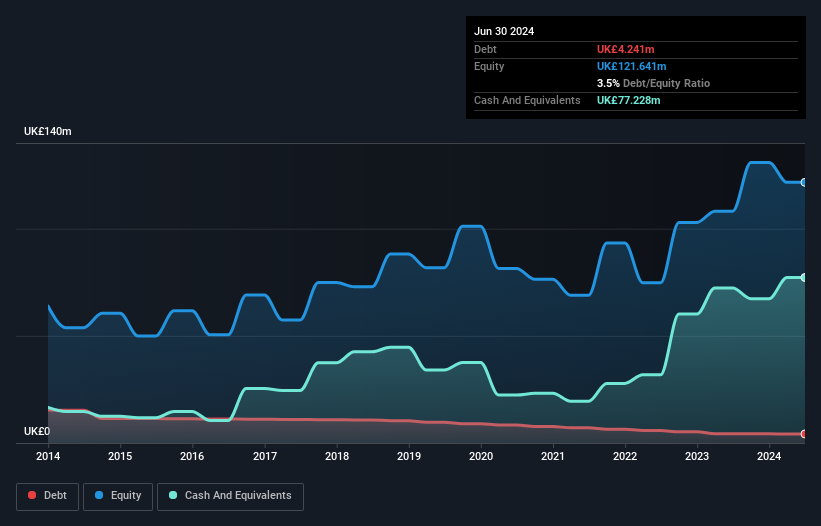Viewport: 821px width, 526px height.
Task: Click the 2019 x-axis label
Action: [409, 456]
